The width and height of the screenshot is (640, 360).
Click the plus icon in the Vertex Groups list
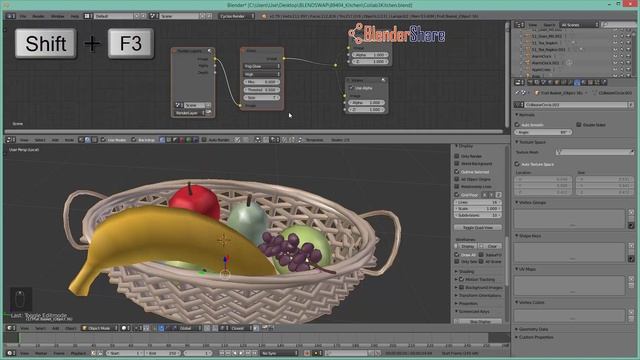631,213
